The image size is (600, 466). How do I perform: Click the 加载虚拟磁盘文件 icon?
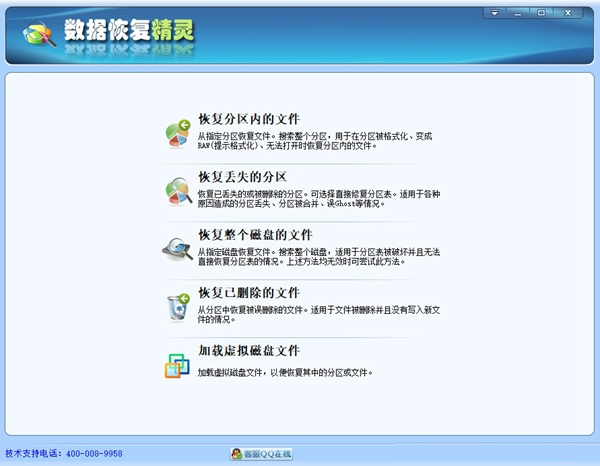(x=178, y=365)
